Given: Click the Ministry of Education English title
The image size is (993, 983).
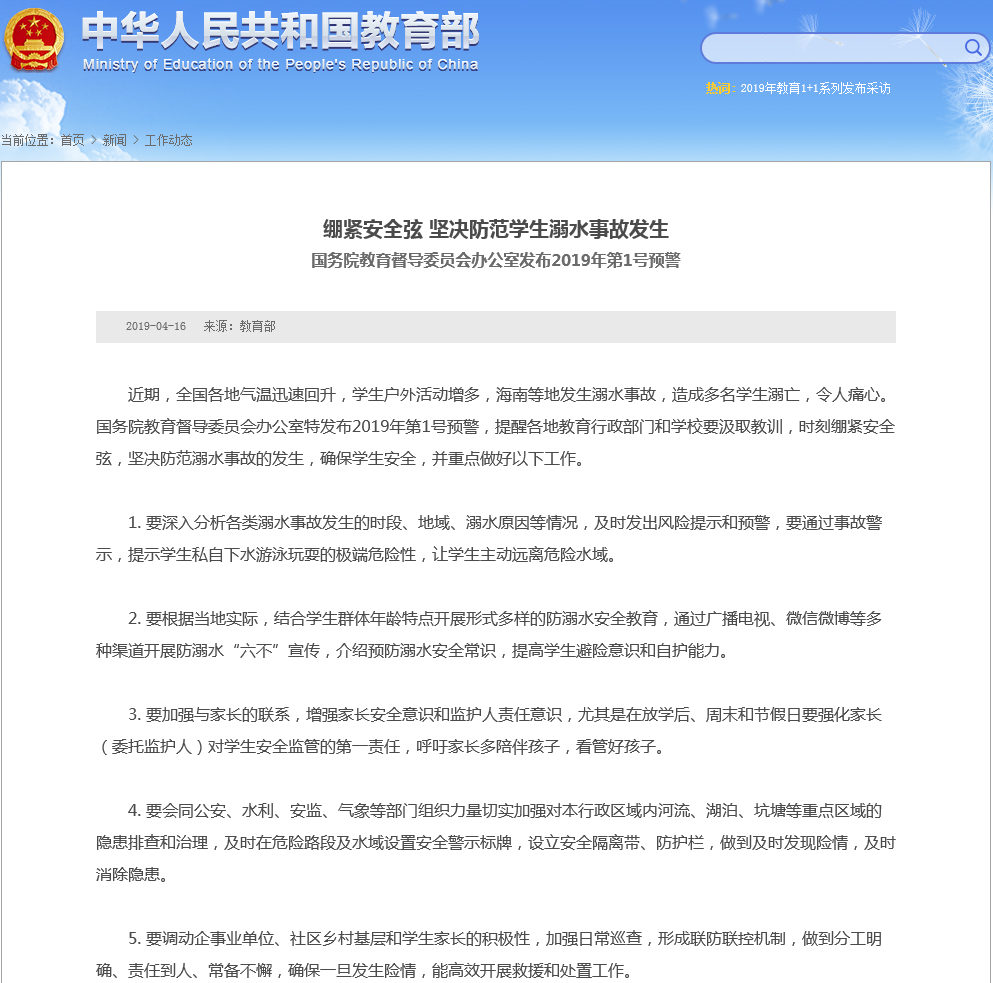Looking at the screenshot, I should click(280, 65).
